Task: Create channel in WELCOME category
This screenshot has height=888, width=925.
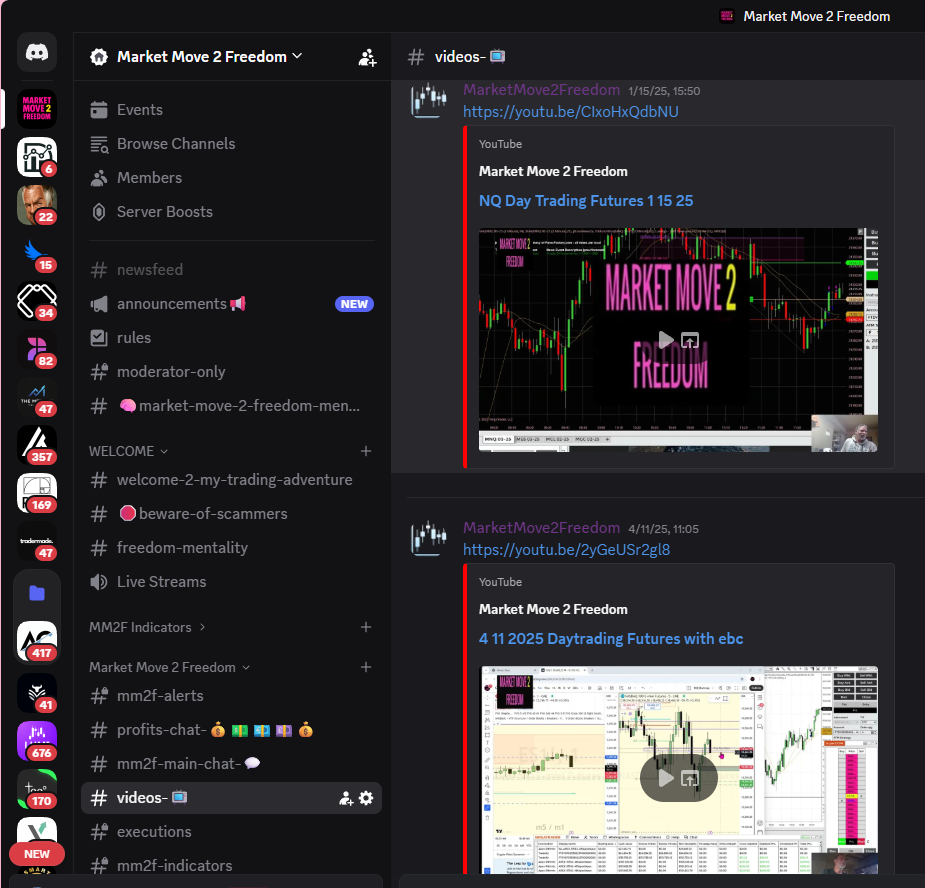Action: (366, 451)
